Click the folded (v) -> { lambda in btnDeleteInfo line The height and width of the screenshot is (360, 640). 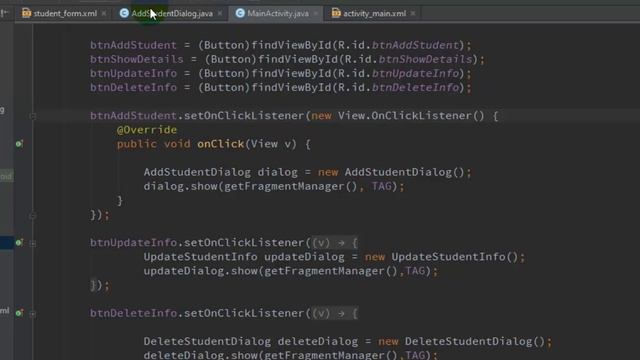click(x=335, y=313)
